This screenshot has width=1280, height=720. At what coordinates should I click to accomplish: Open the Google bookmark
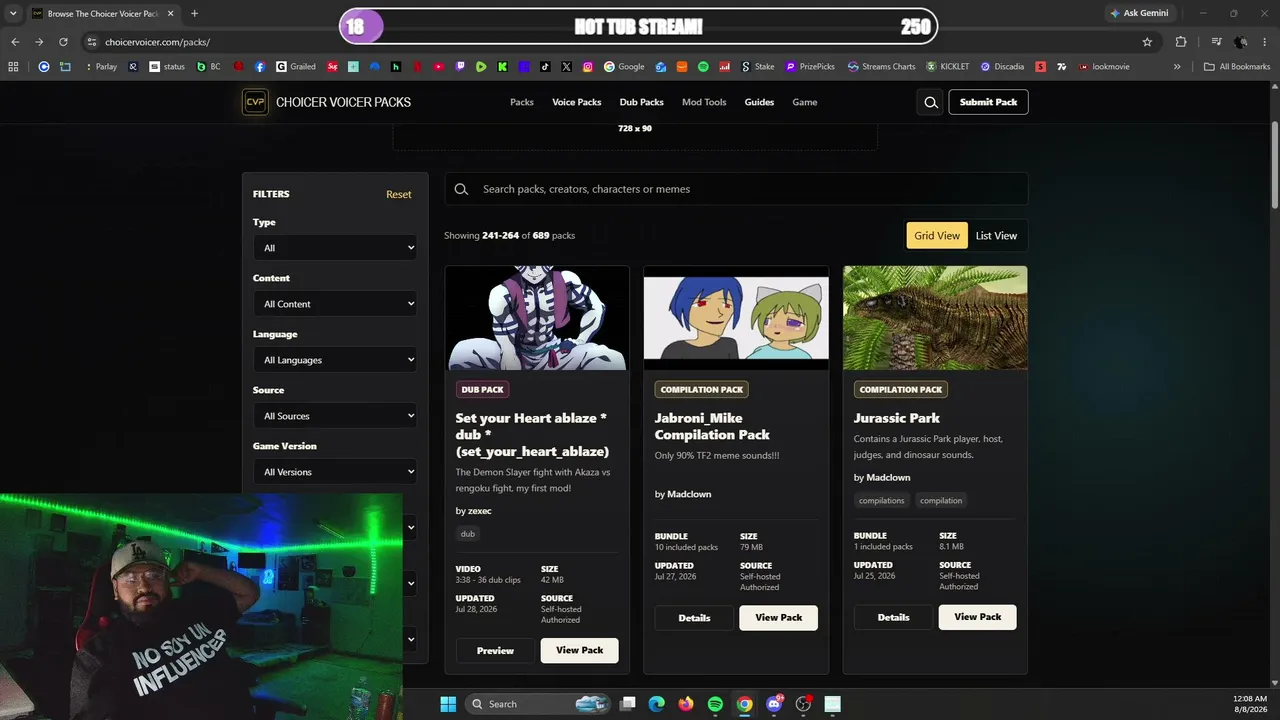pyautogui.click(x=624, y=67)
